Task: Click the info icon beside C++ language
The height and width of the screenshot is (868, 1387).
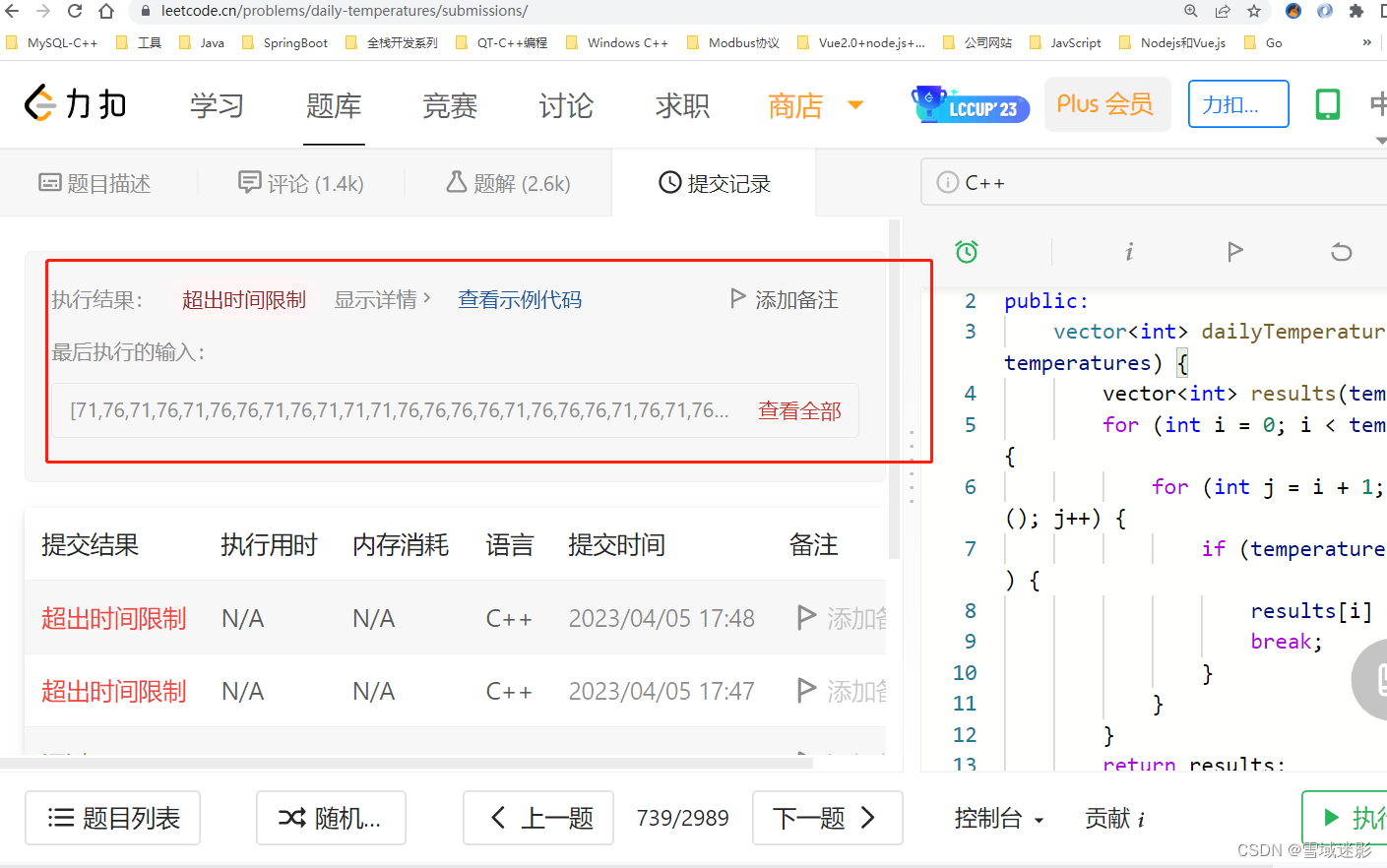Action: 947,182
